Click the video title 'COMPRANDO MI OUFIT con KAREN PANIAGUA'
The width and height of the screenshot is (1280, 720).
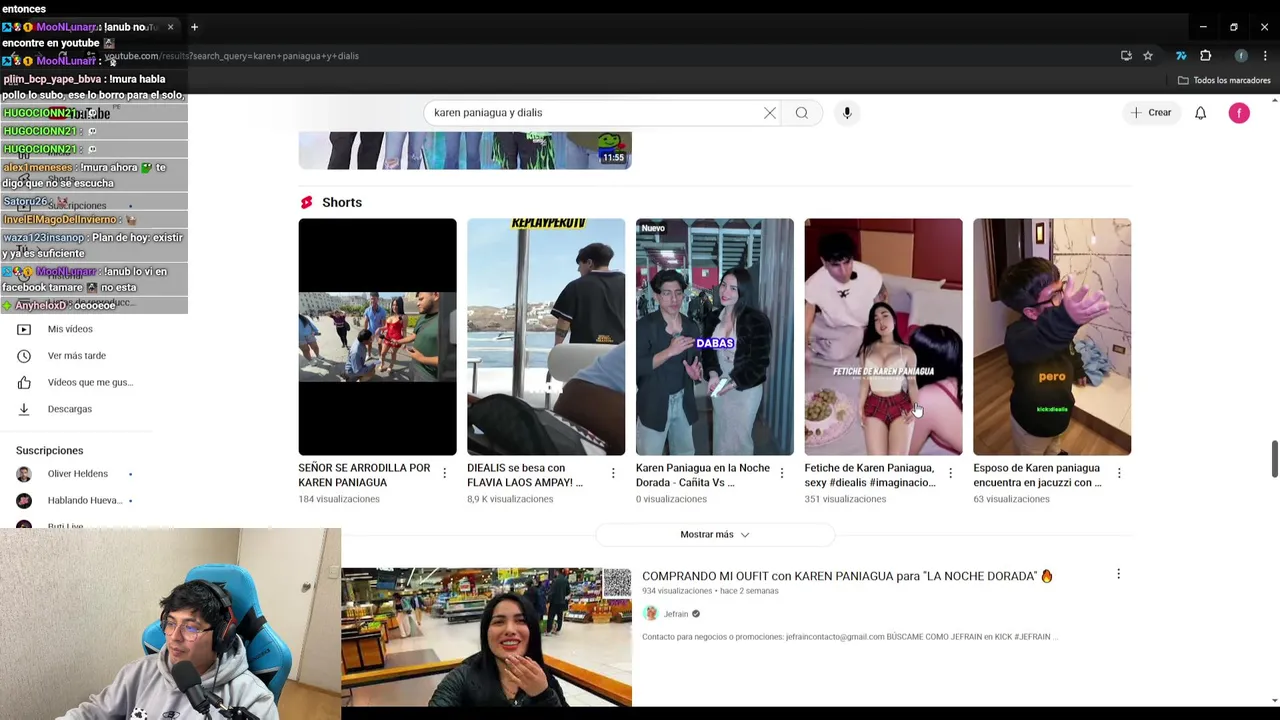[847, 576]
